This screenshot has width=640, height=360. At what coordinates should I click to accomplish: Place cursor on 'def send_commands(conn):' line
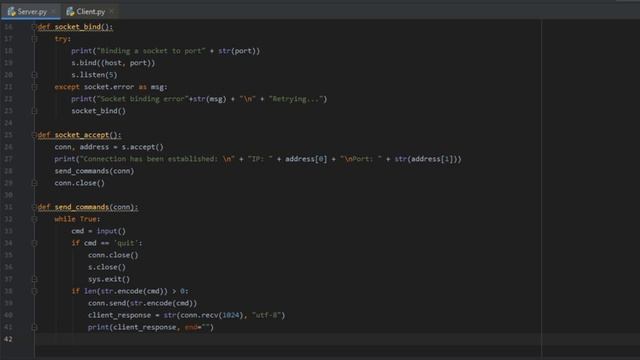[x=88, y=207]
